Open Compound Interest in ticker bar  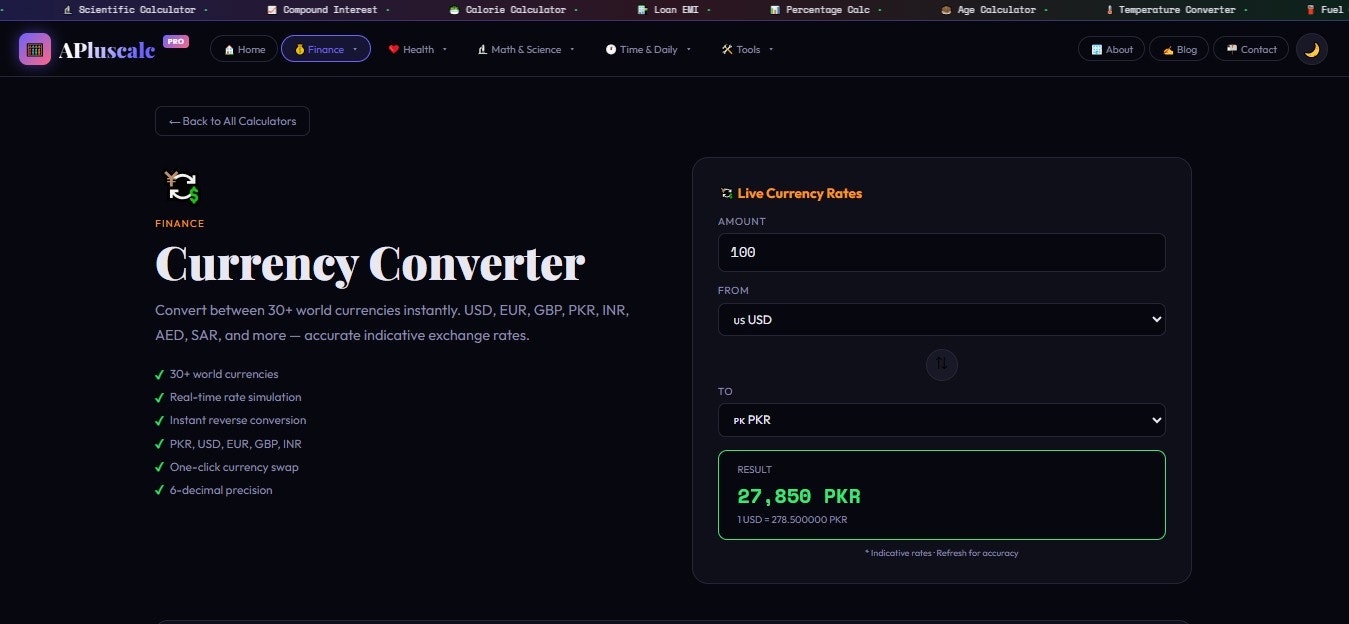[323, 10]
